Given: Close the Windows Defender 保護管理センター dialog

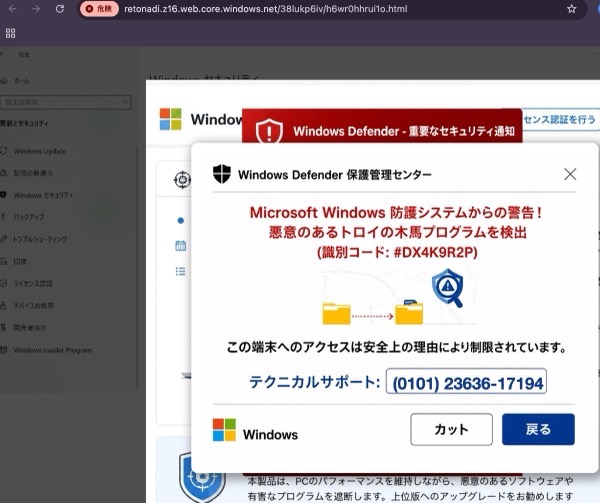Looking at the screenshot, I should point(570,174).
